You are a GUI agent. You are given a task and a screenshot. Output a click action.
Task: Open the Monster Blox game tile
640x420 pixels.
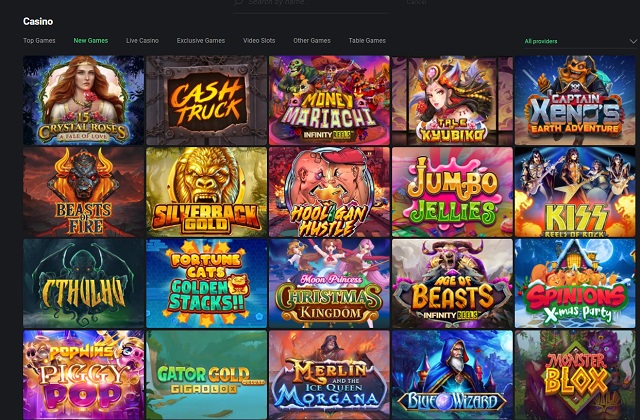coord(575,375)
